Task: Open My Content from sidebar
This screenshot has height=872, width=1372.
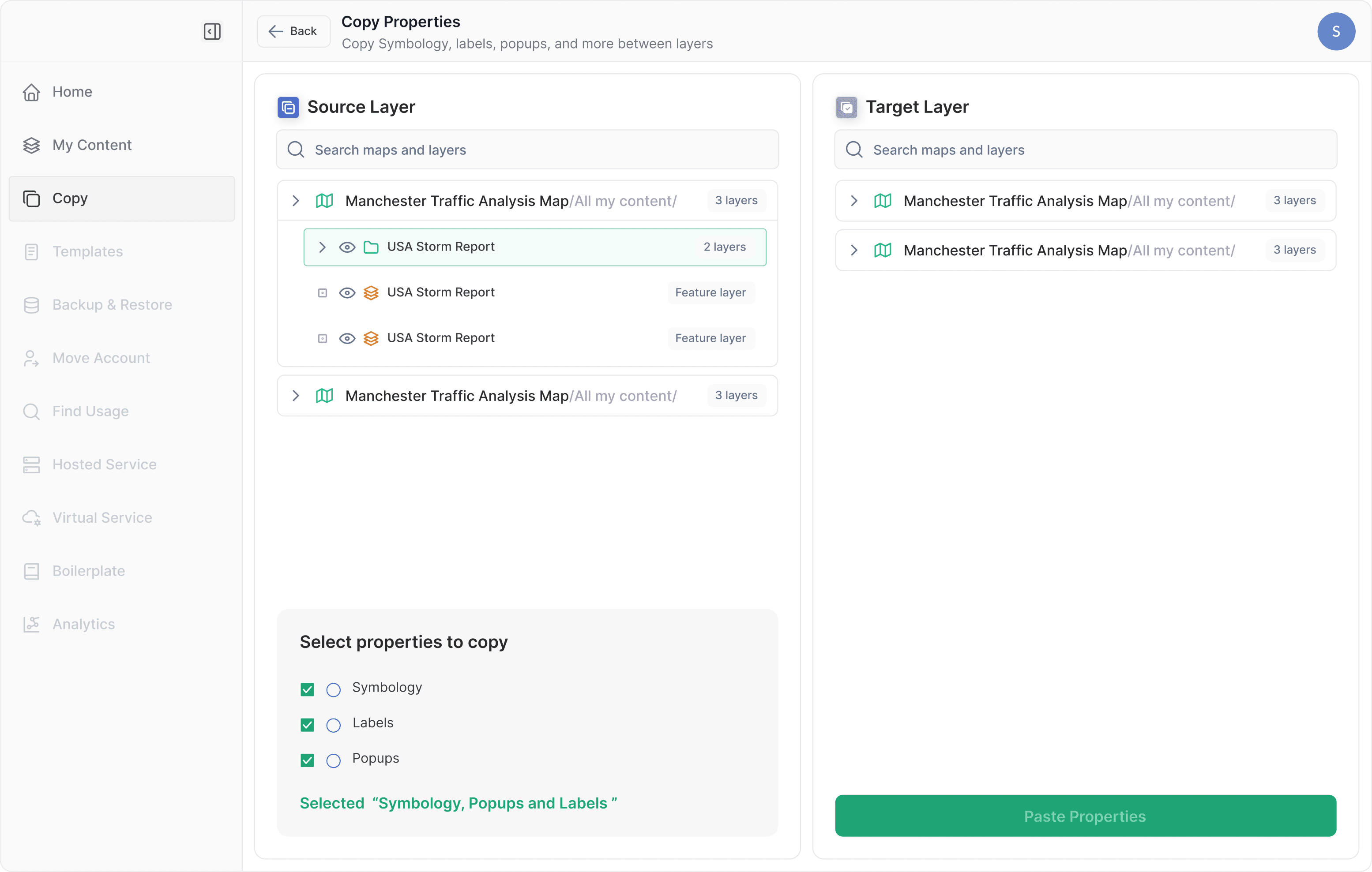Action: pos(91,145)
